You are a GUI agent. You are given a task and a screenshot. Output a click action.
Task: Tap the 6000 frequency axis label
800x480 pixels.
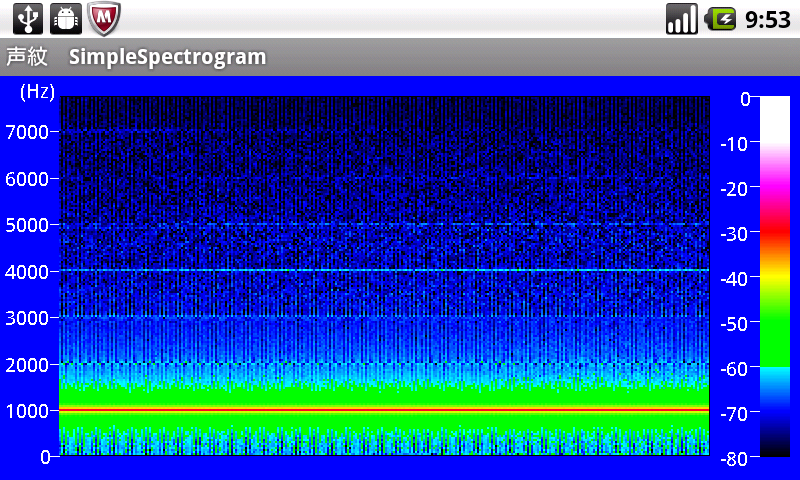[x=27, y=179]
